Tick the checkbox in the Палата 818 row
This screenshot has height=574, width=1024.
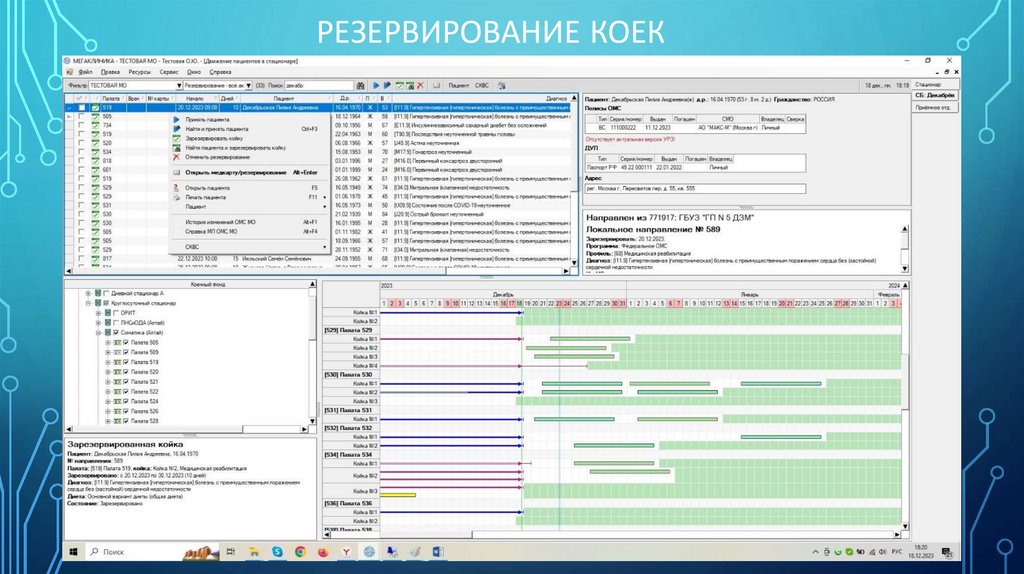81,161
